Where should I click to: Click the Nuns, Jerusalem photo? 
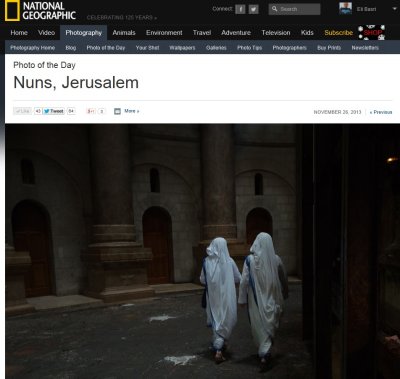[202, 251]
